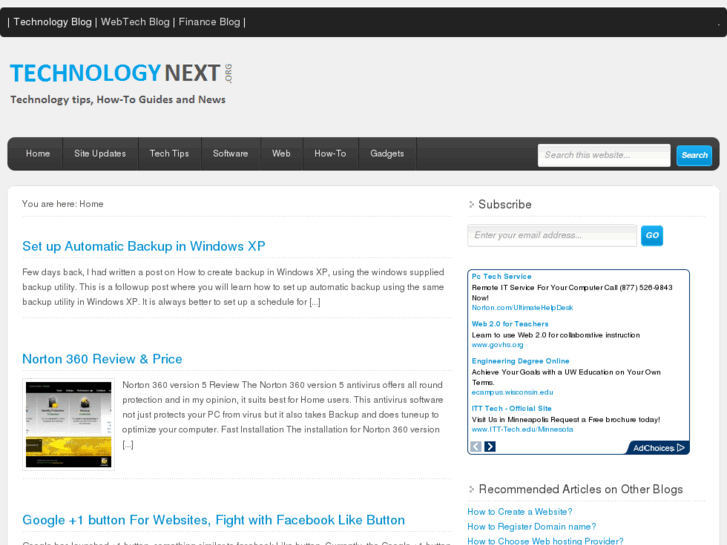Image resolution: width=727 pixels, height=545 pixels.
Task: Go to the Home menu item
Action: [38, 154]
